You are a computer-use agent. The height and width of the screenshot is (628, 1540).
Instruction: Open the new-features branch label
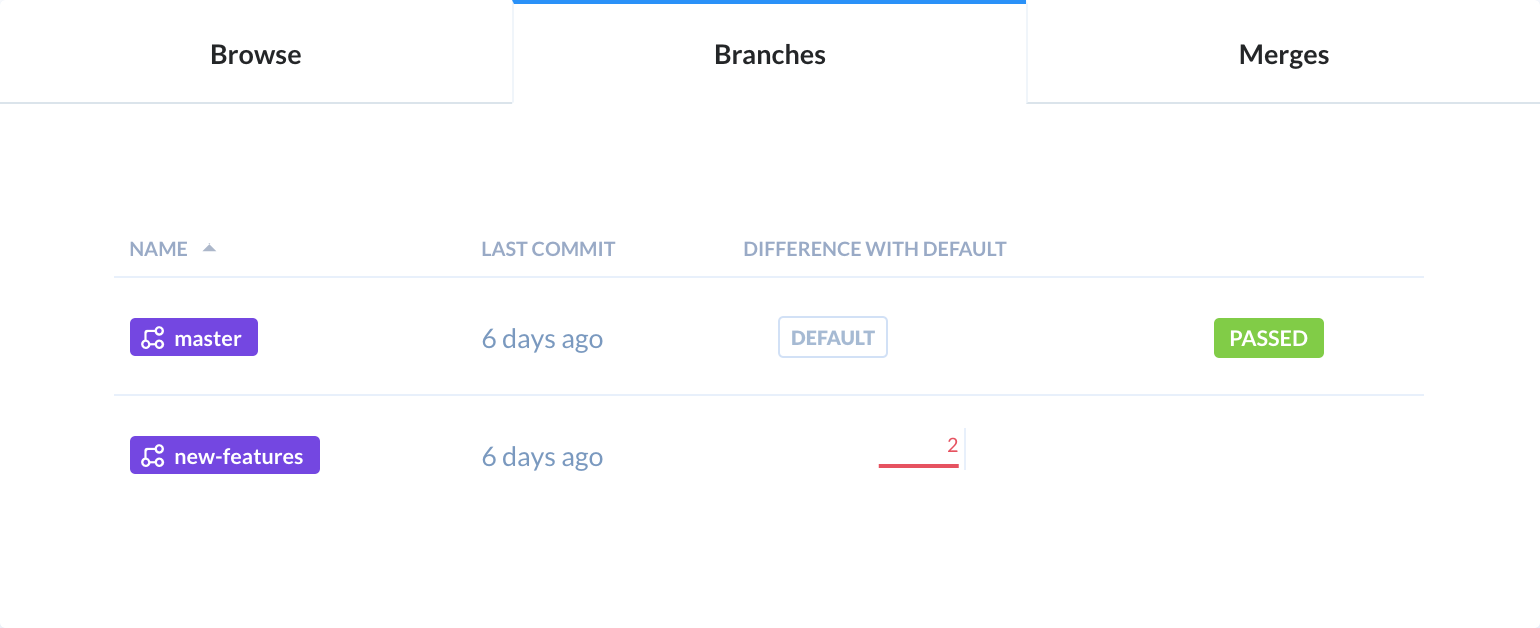coord(225,455)
